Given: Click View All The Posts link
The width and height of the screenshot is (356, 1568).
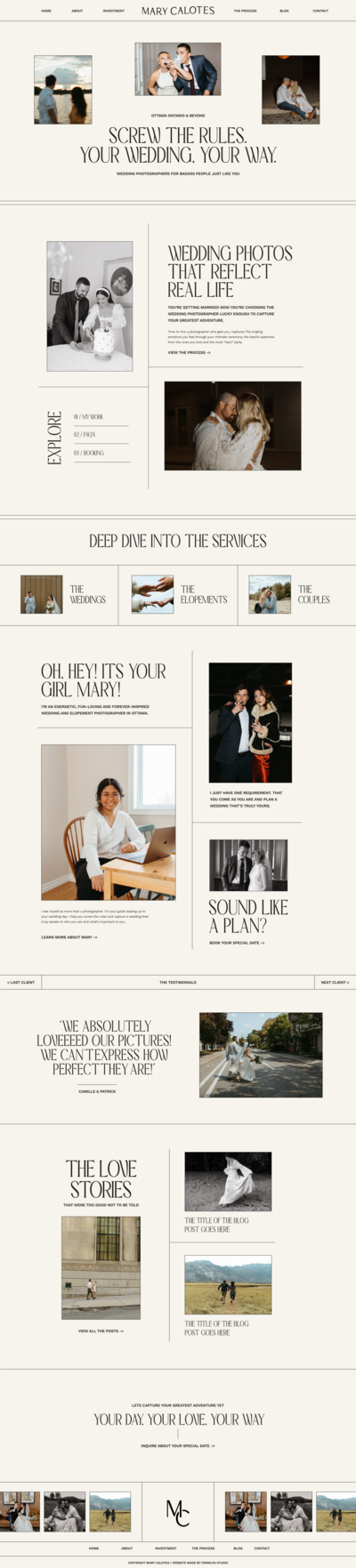Looking at the screenshot, I should click(x=101, y=1331).
